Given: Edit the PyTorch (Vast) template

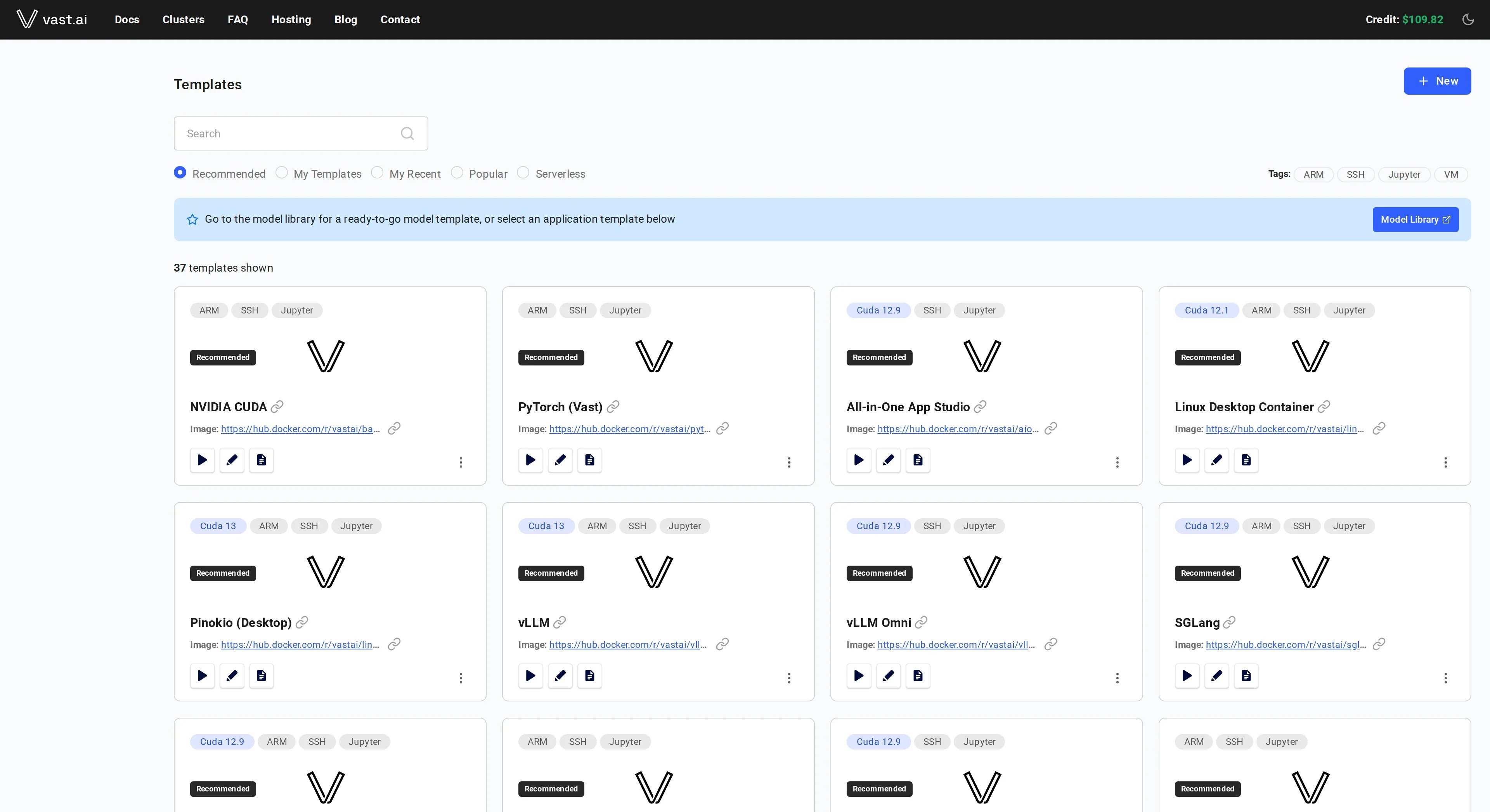Looking at the screenshot, I should click(560, 461).
